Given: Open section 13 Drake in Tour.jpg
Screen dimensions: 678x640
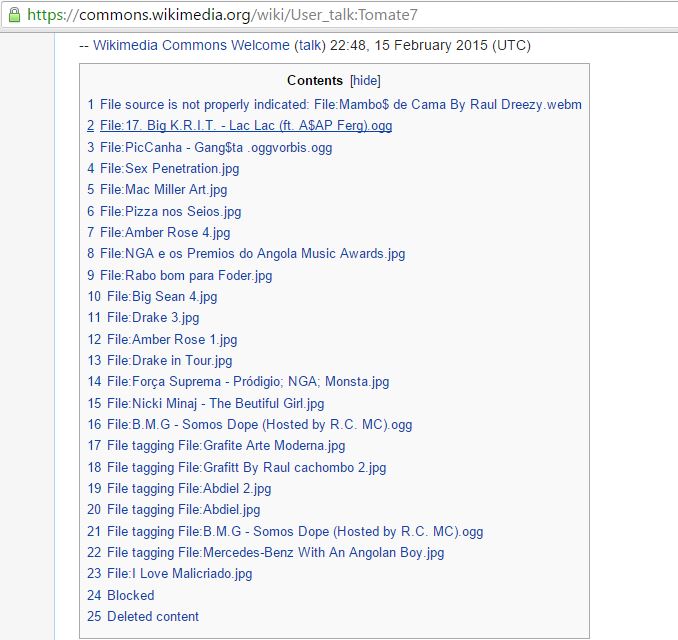Looking at the screenshot, I should 160,361.
